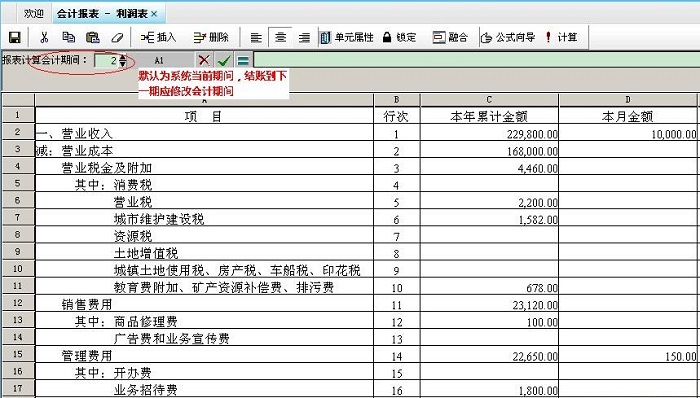Open 单元属性 cell properties

coord(346,37)
